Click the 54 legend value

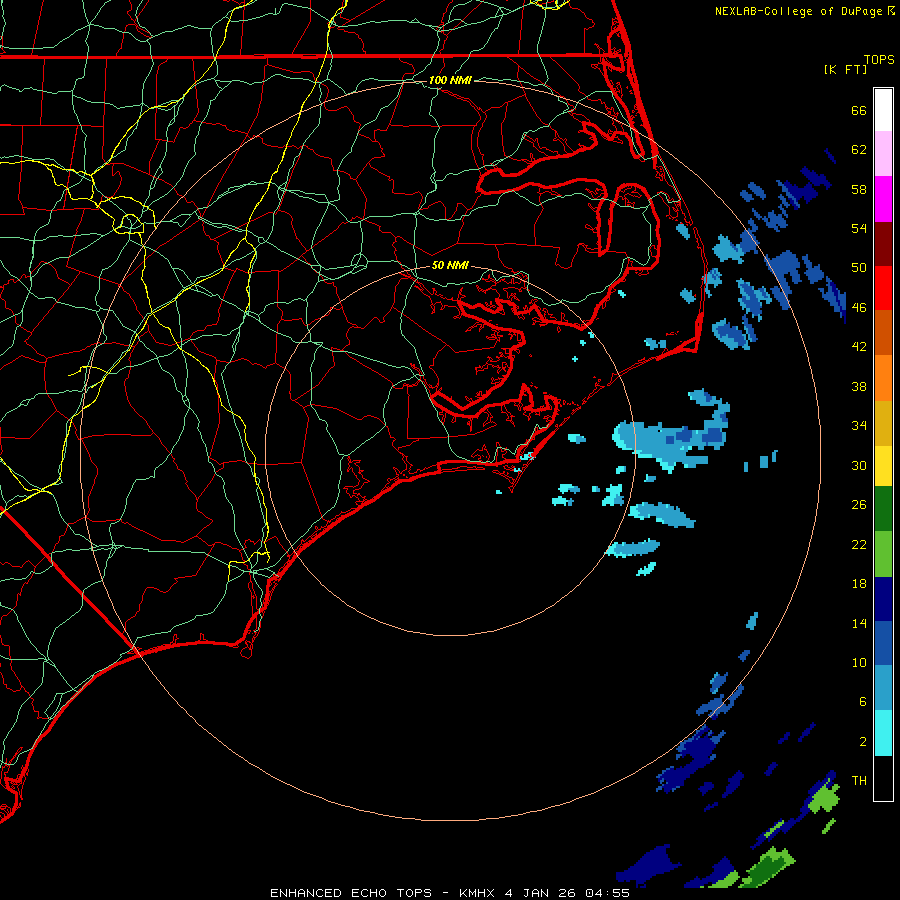click(x=859, y=228)
